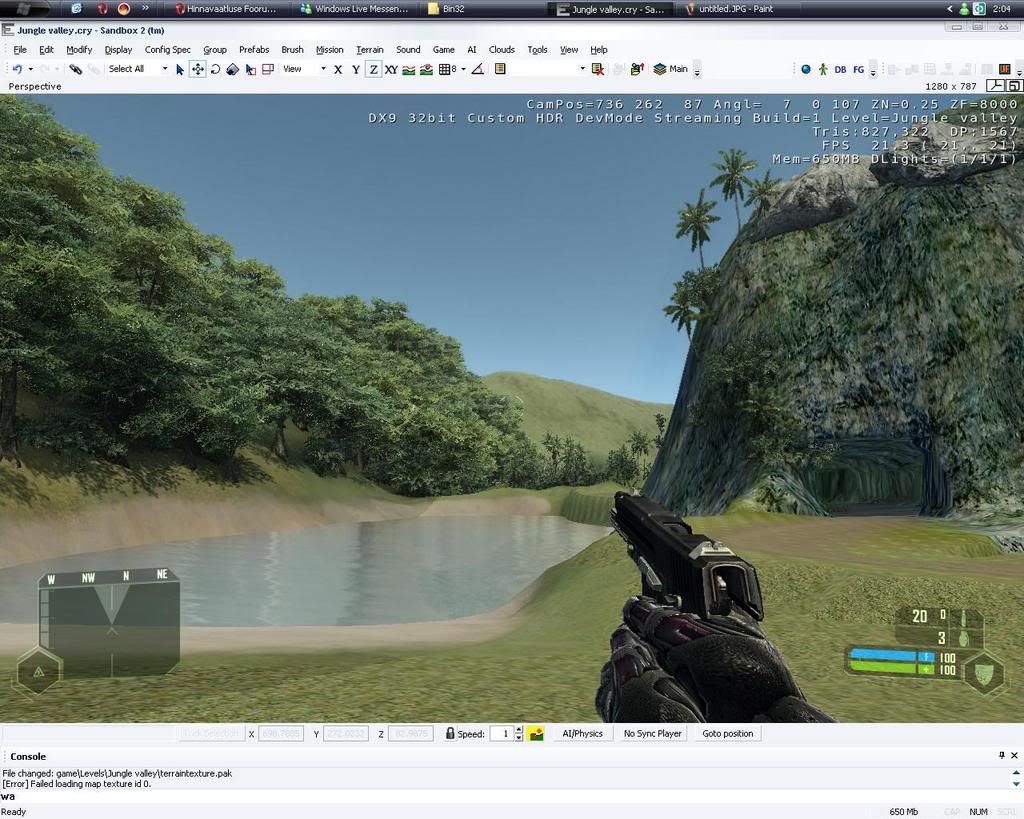Expand the rightmost toolbar overflow arrow
Screen dimensions: 1024x819
coord(1019,71)
